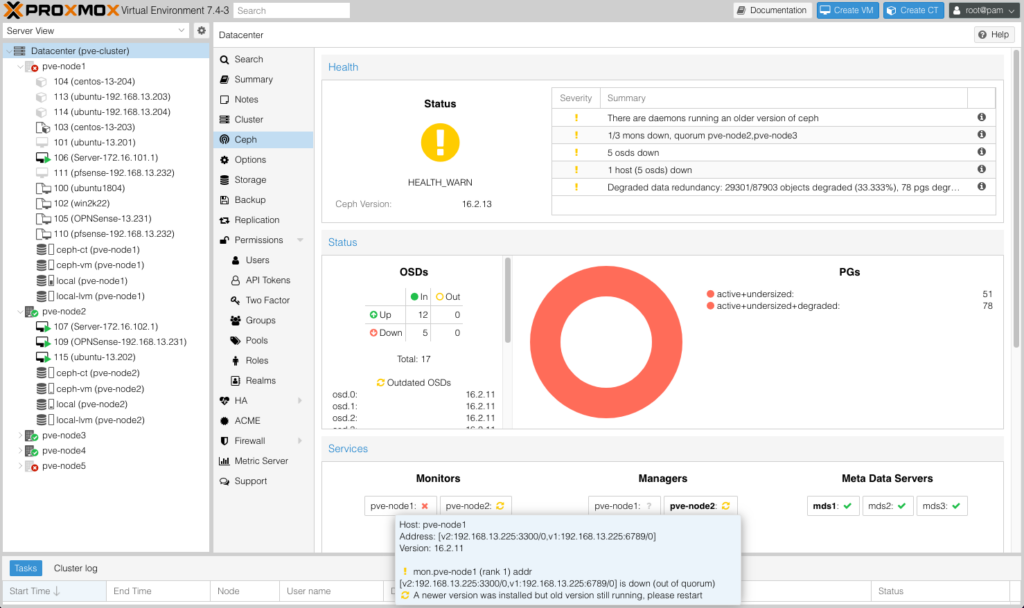The width and height of the screenshot is (1024, 608).
Task: Sort by Start Time column header
Action: 54,591
